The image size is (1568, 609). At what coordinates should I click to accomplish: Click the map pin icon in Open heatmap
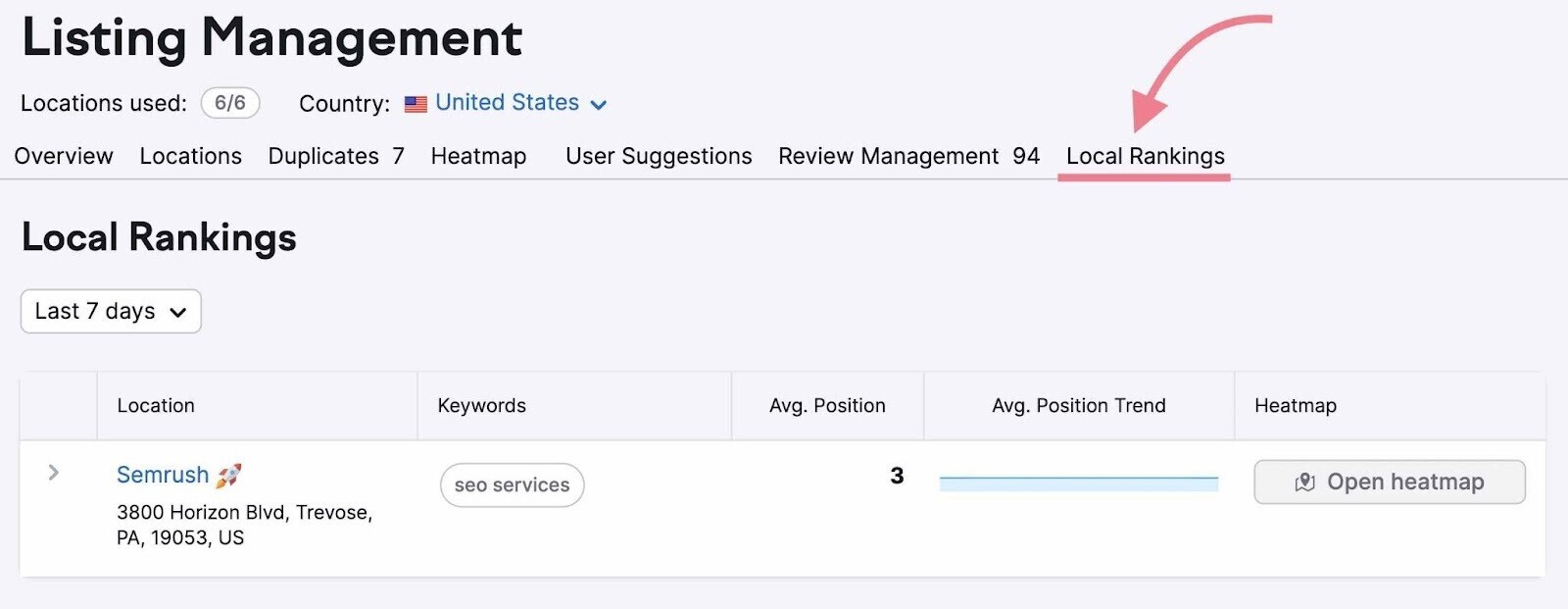pos(1304,482)
